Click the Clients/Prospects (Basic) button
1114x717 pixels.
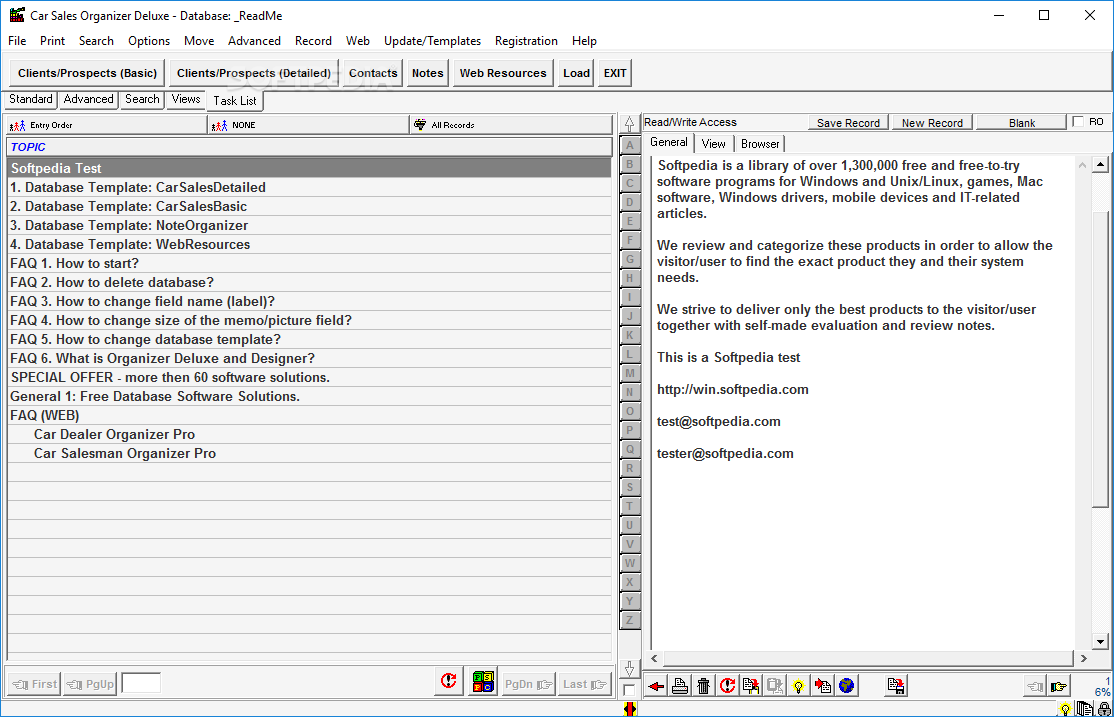[x=87, y=72]
